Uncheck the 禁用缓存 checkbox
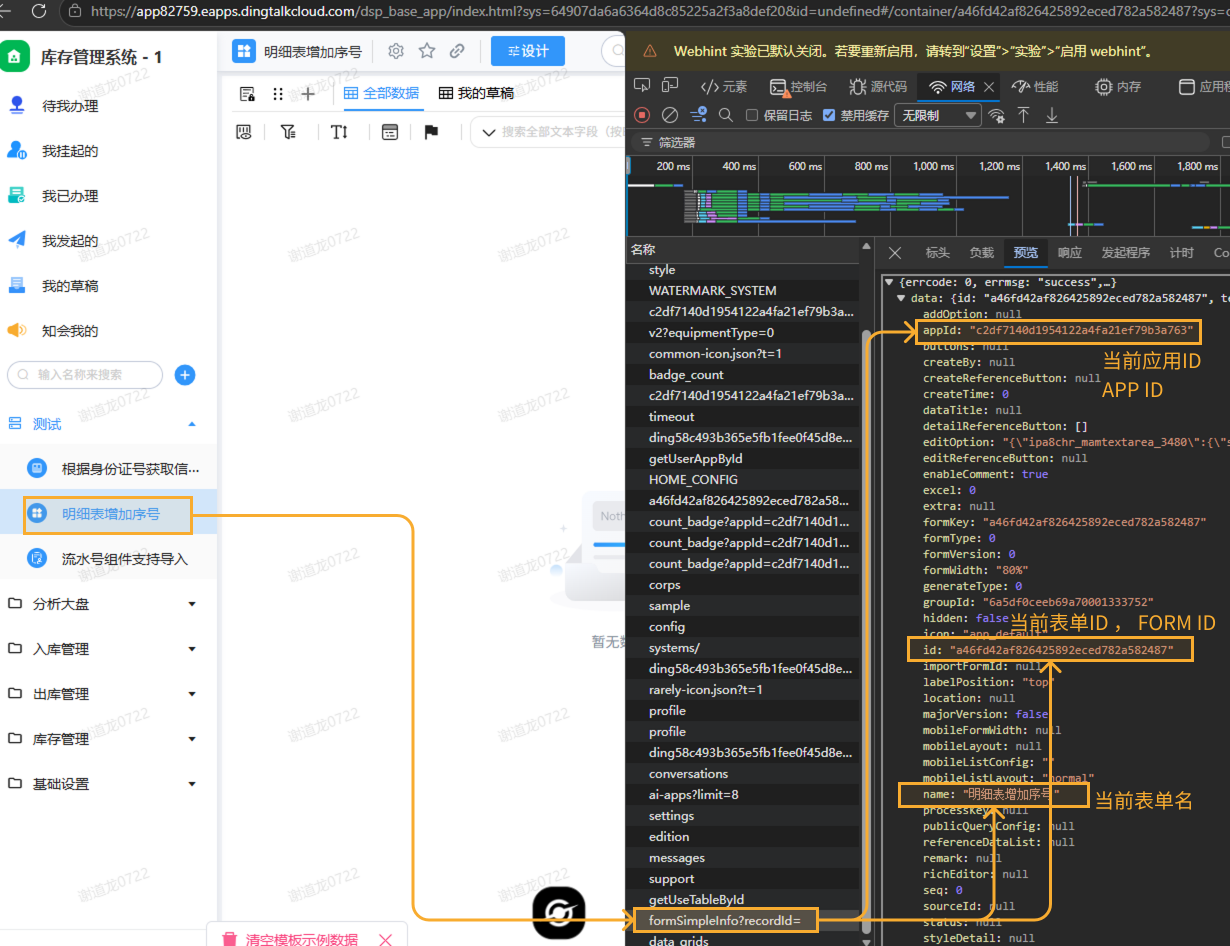The width and height of the screenshot is (1230, 946). [829, 115]
